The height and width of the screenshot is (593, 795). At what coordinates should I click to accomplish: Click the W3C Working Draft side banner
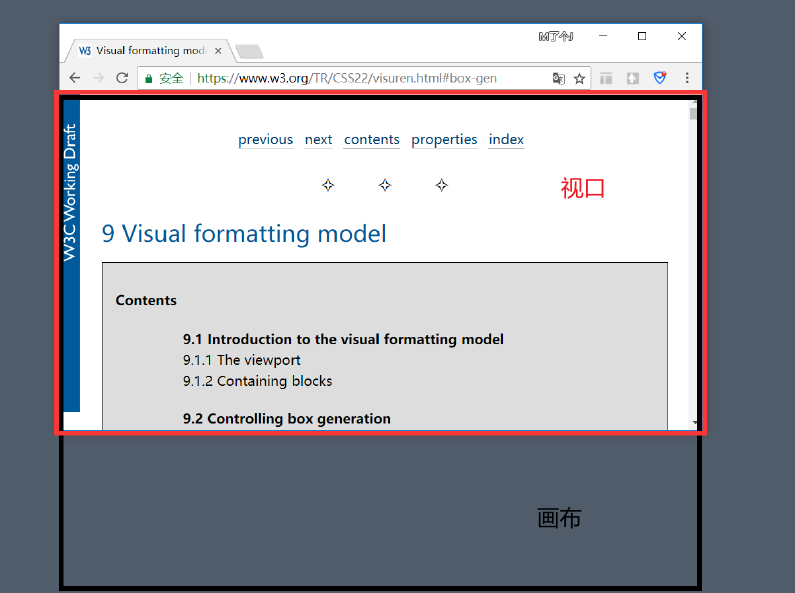coord(71,255)
